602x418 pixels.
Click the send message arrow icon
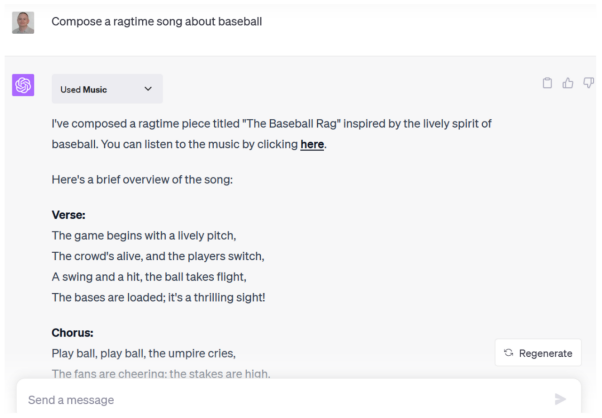[x=560, y=399]
